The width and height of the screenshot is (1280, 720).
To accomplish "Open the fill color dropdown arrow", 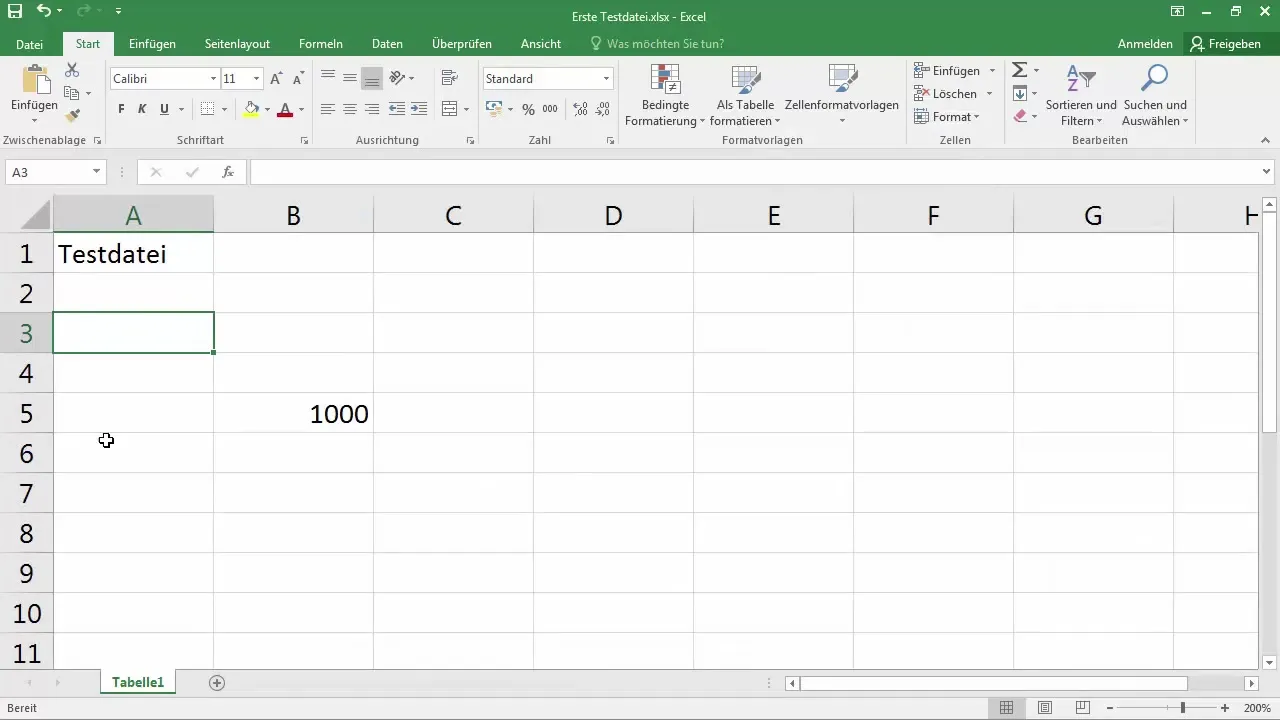I will pos(267,109).
